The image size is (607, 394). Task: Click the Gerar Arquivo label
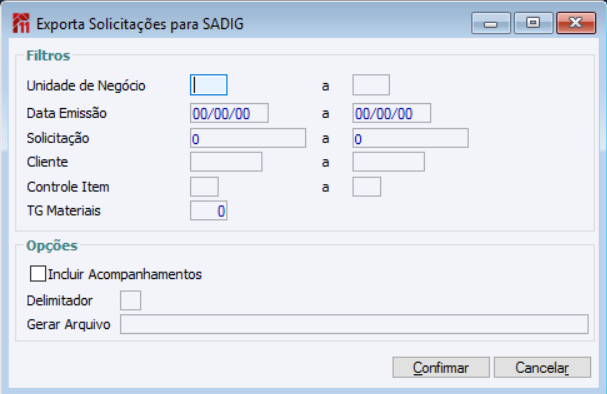[x=69, y=324]
